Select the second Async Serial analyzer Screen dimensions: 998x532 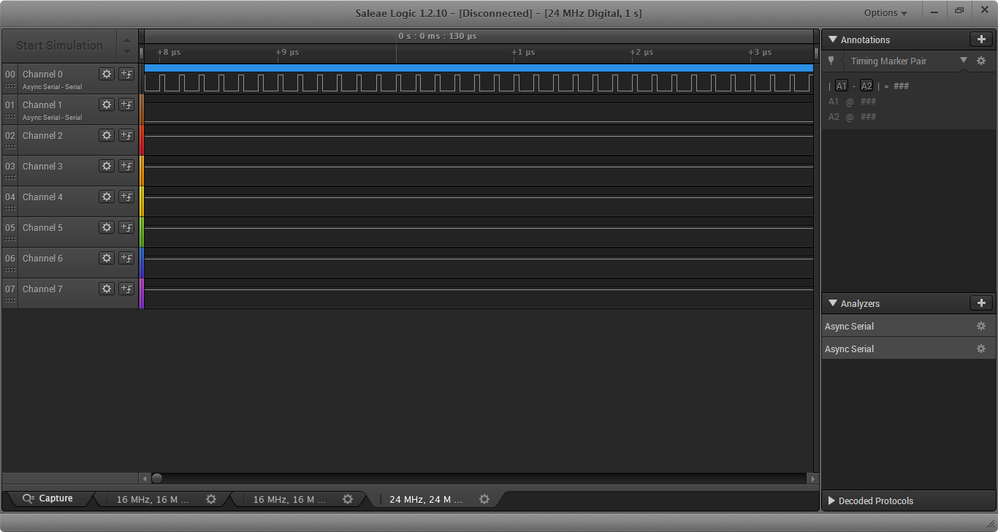[x=908, y=349]
